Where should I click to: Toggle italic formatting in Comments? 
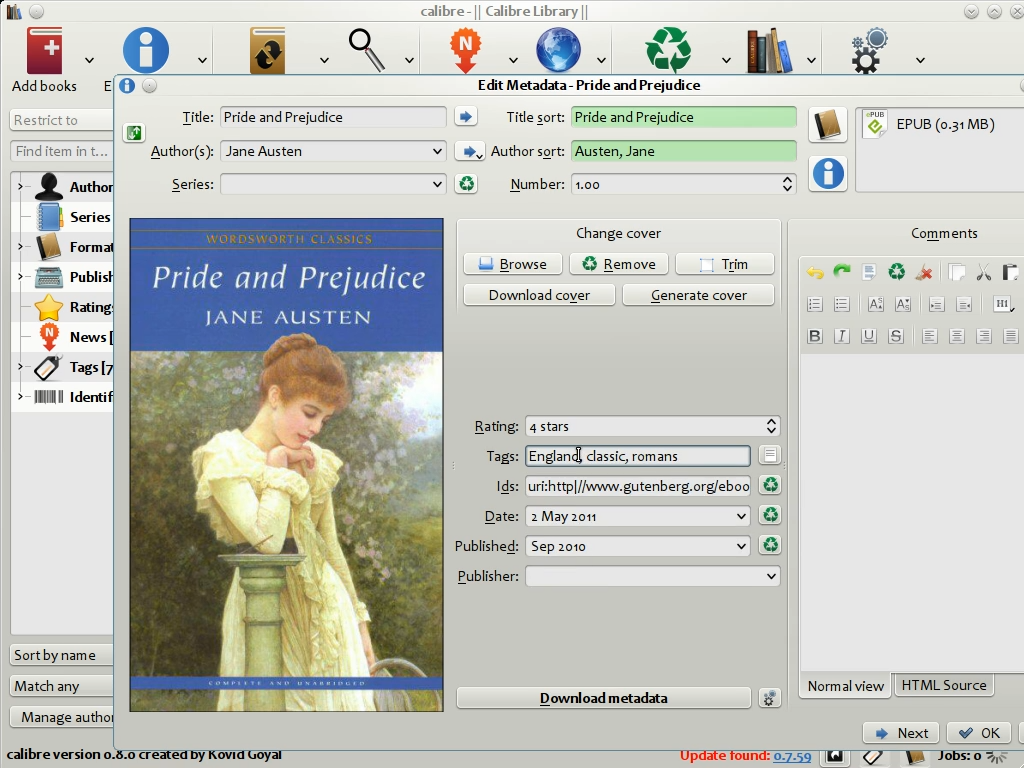(842, 336)
